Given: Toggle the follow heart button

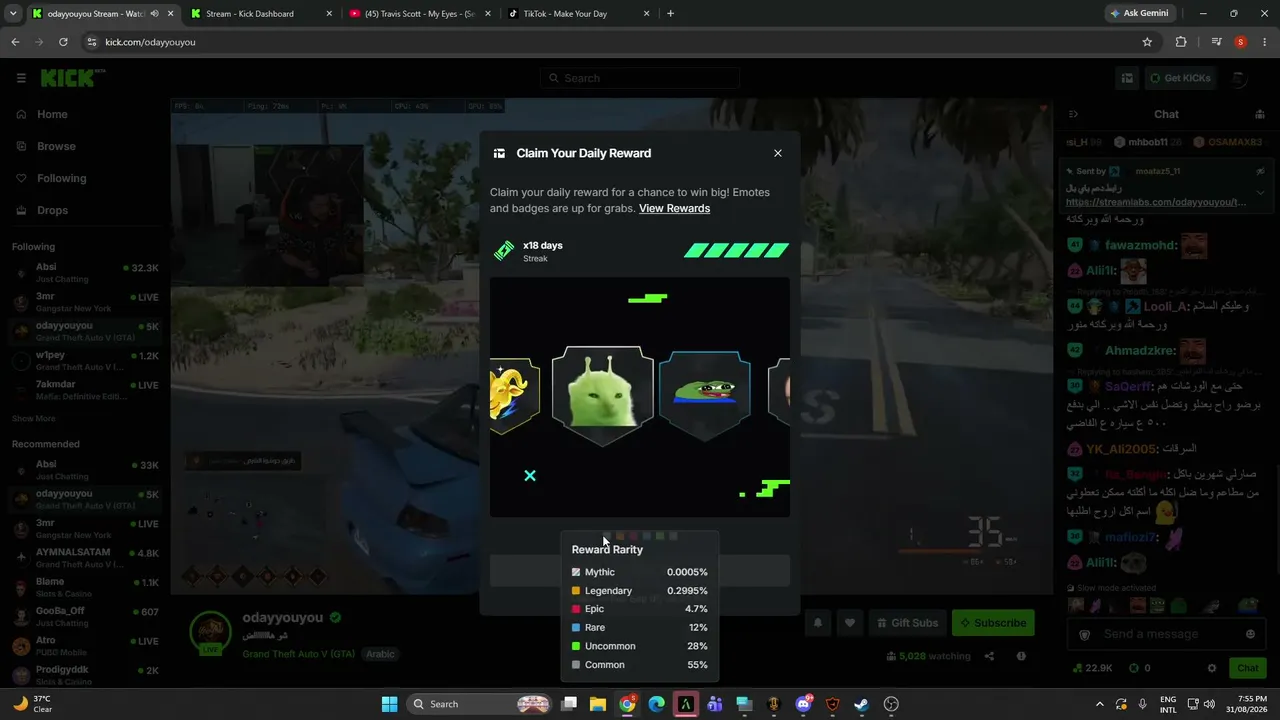Looking at the screenshot, I should pos(850,623).
